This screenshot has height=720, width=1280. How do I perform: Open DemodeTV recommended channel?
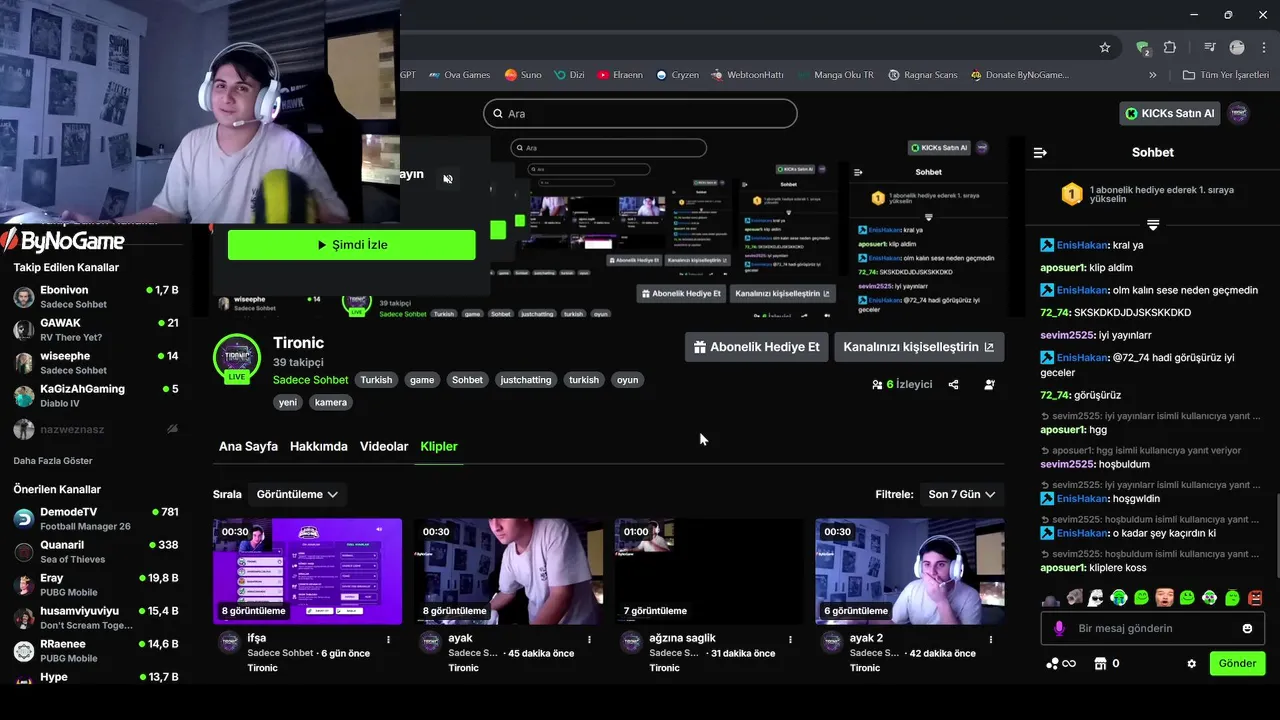point(95,519)
